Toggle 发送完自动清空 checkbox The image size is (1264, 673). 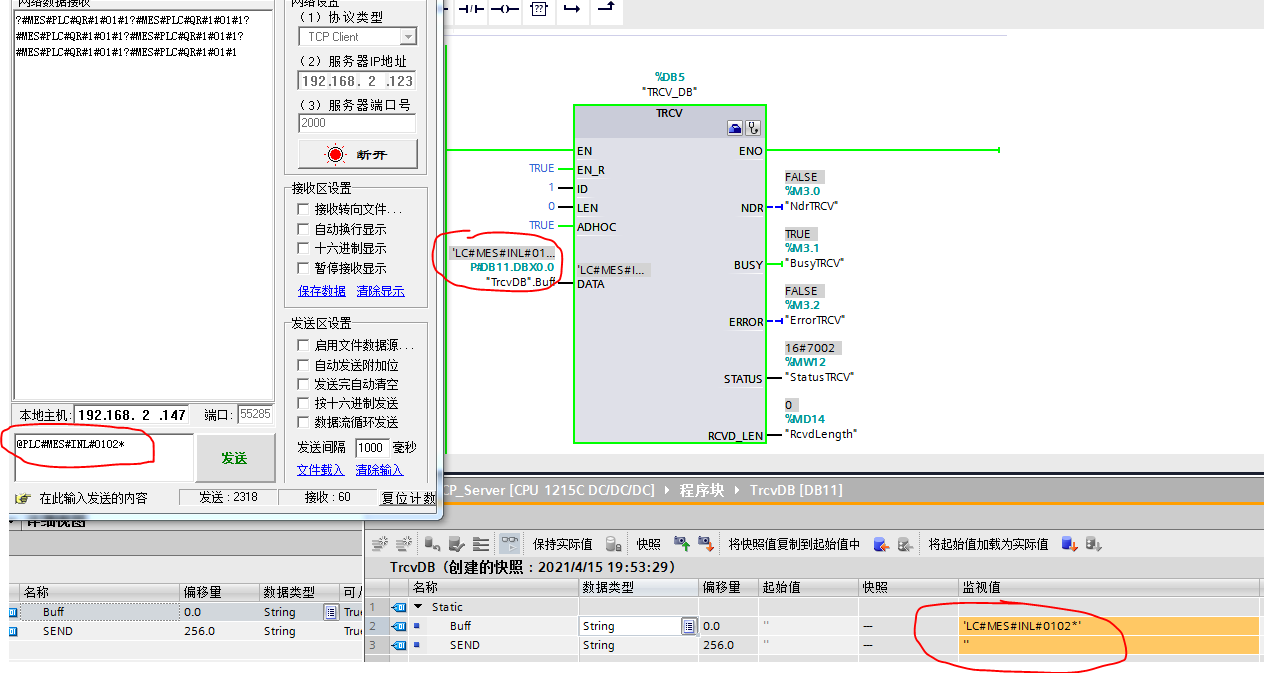tap(303, 384)
